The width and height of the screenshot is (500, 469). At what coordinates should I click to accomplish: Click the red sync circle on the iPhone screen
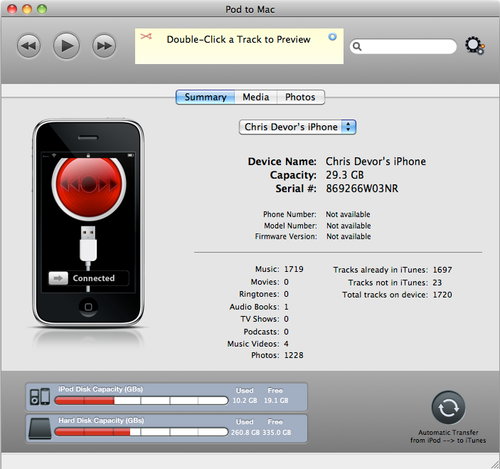pos(89,184)
